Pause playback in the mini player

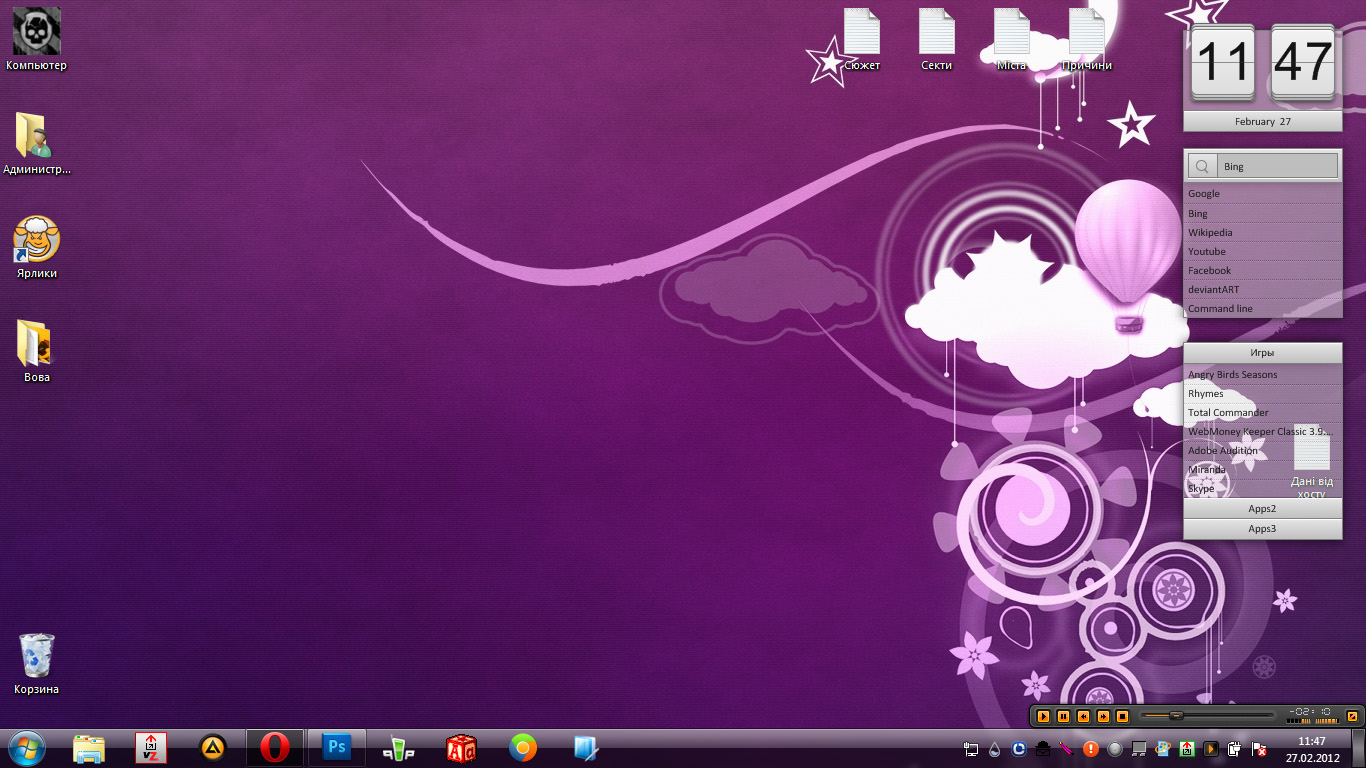[1063, 716]
